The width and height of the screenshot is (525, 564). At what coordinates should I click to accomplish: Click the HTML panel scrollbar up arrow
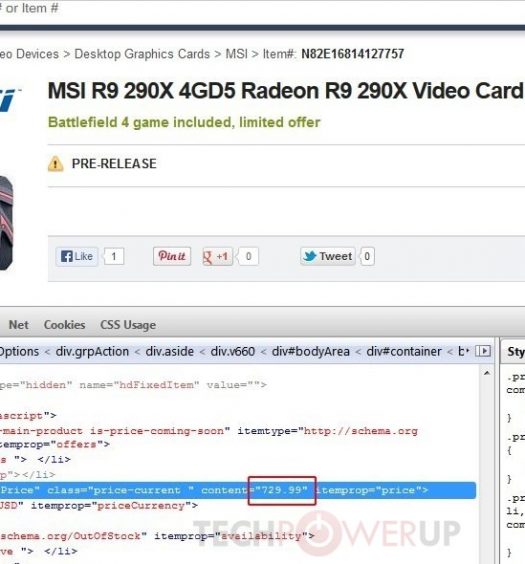pos(487,373)
